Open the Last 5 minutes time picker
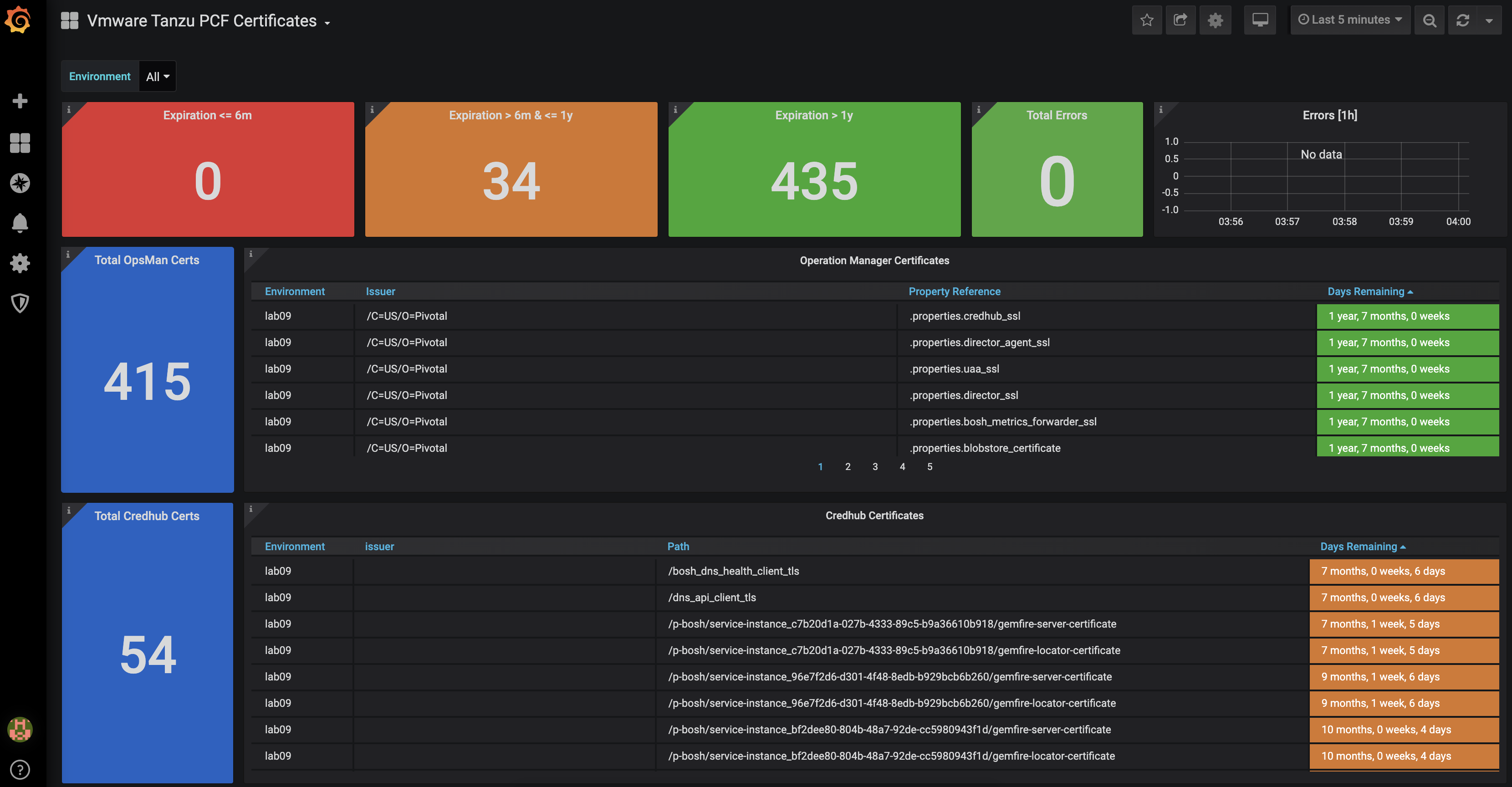Image resolution: width=1512 pixels, height=787 pixels. (x=1349, y=20)
